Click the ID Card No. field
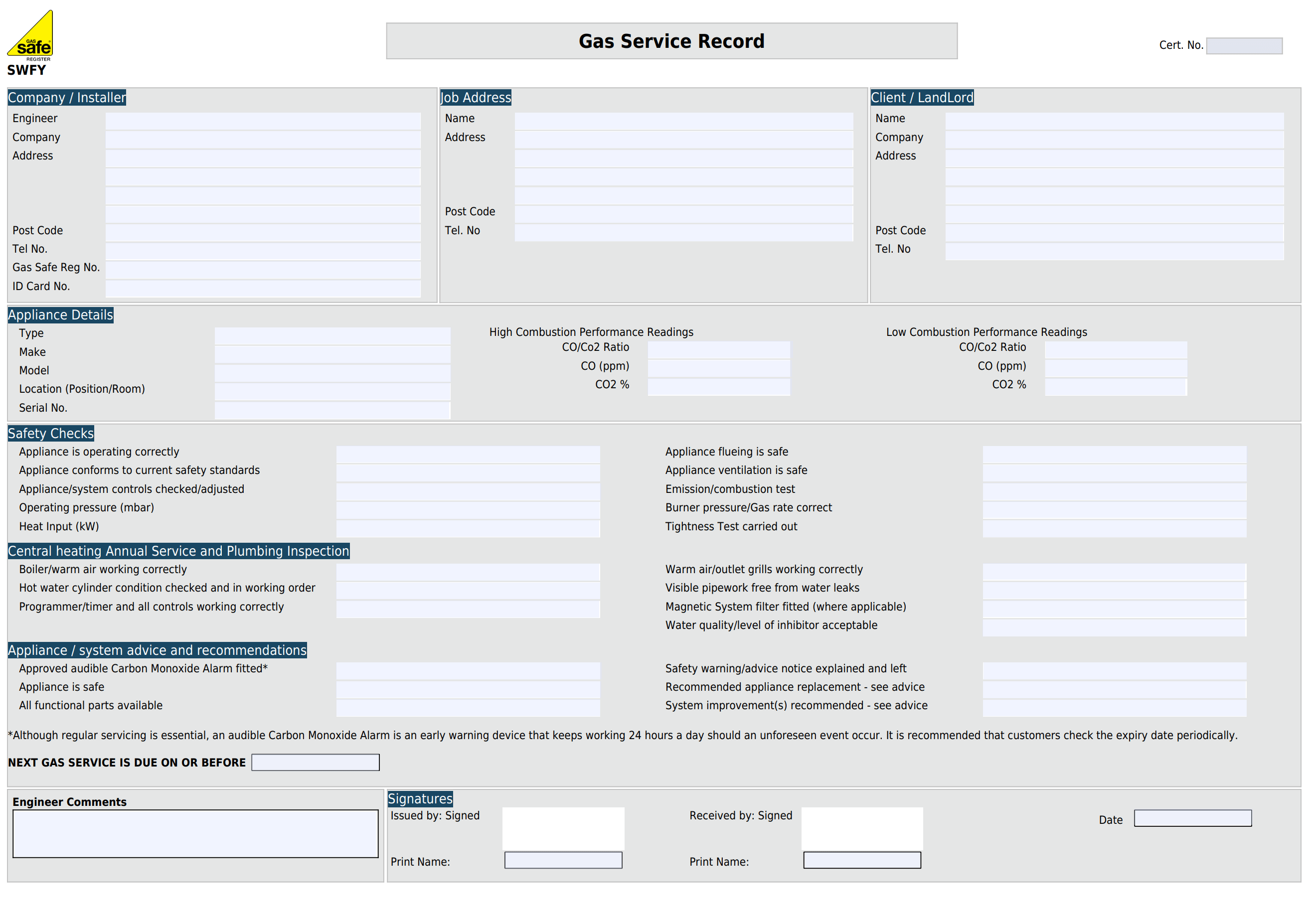This screenshot has width=1308, height=924. [x=262, y=288]
